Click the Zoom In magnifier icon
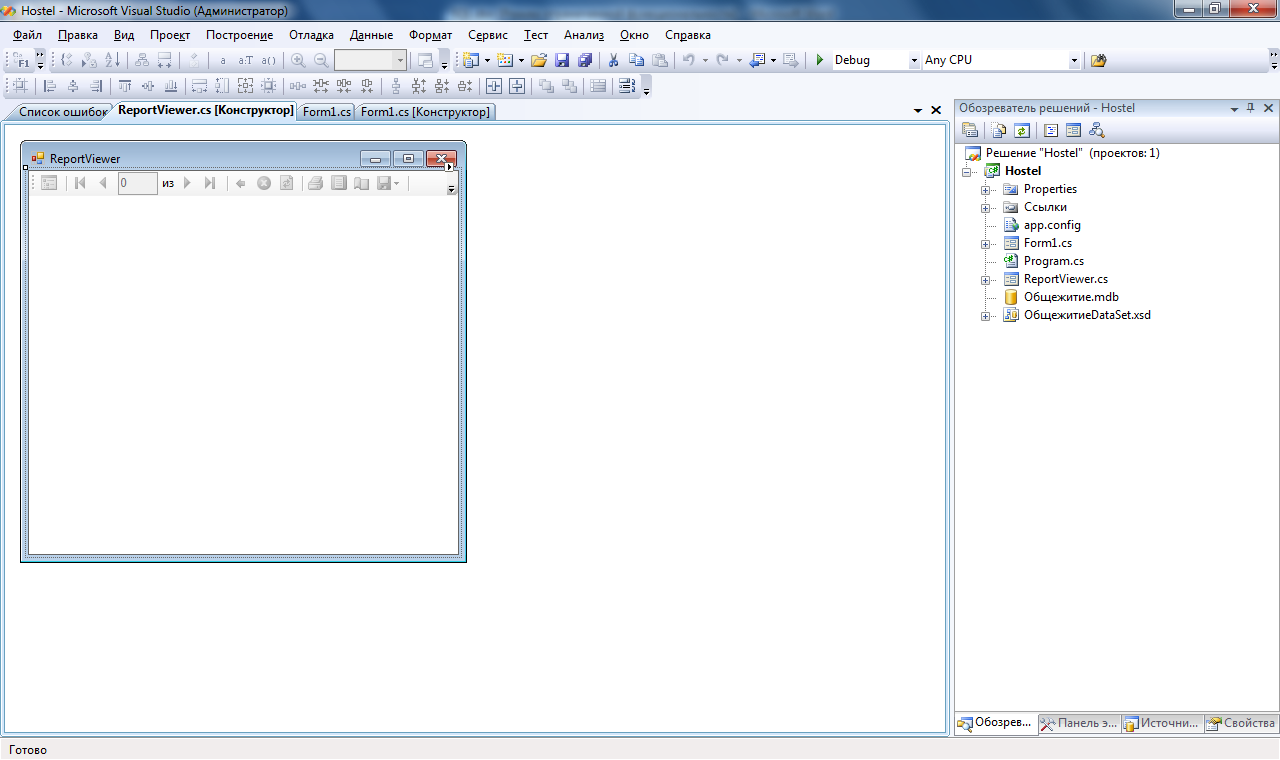1280x760 pixels. pyautogui.click(x=298, y=60)
